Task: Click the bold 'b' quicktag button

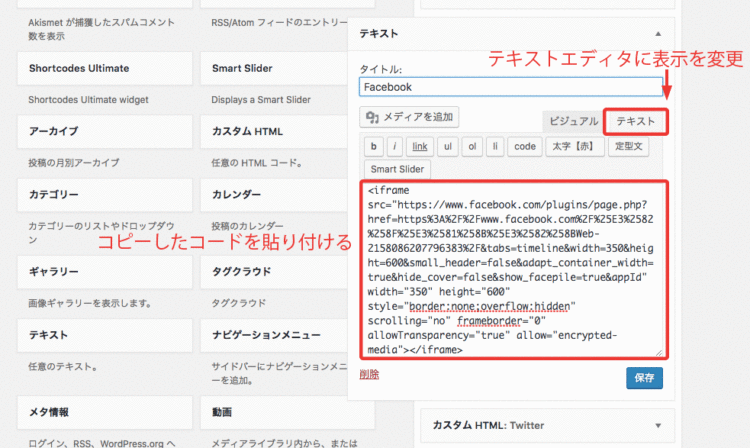Action: [372, 146]
